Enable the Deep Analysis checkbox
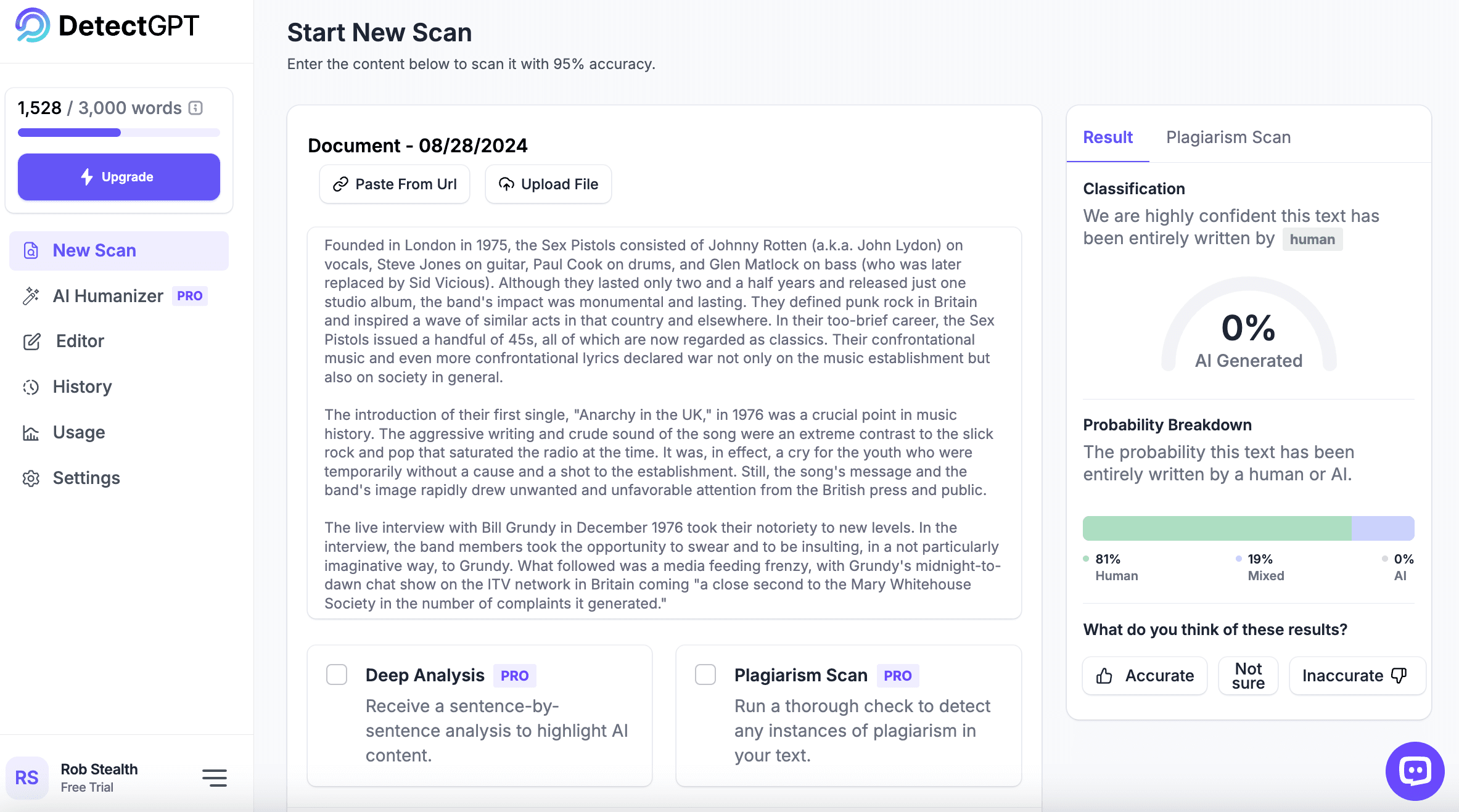This screenshot has height=812, width=1459. [337, 675]
